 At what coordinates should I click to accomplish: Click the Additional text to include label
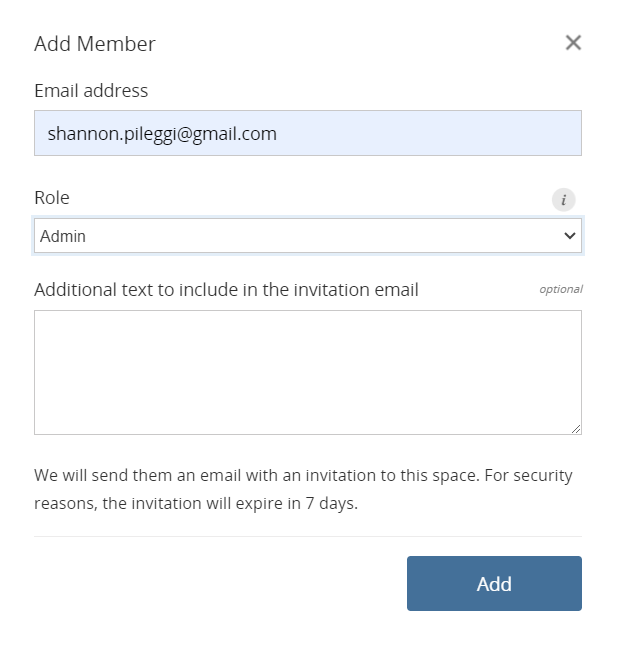coord(226,289)
